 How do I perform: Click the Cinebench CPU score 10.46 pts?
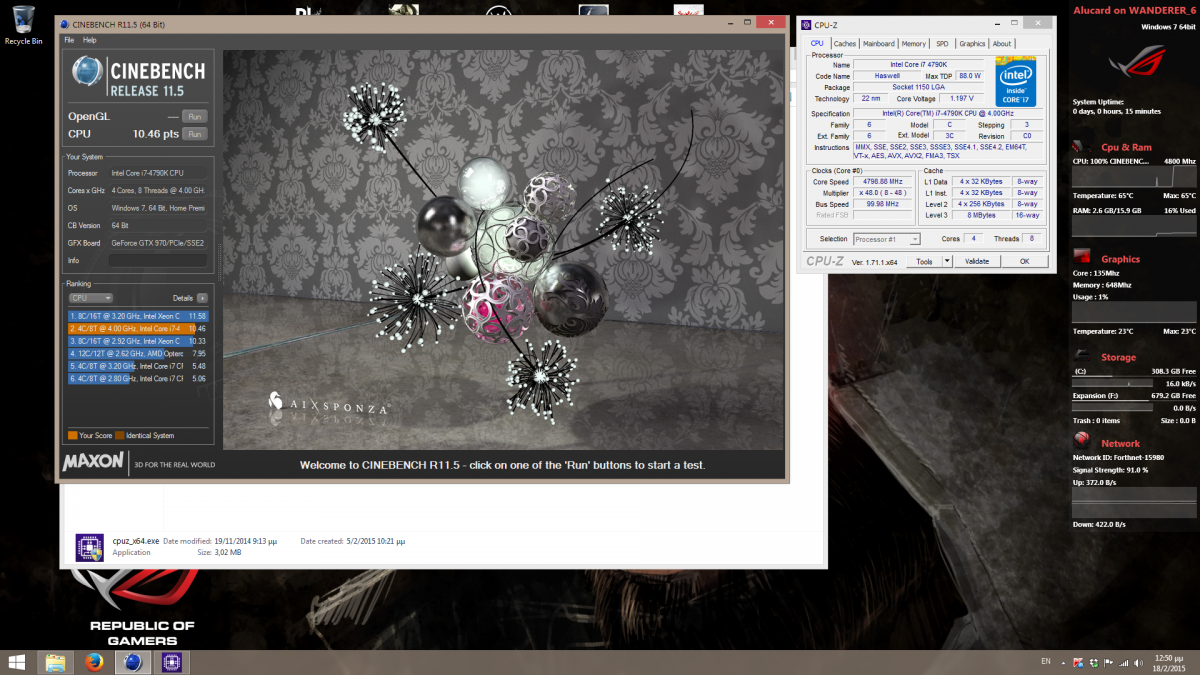(x=155, y=134)
